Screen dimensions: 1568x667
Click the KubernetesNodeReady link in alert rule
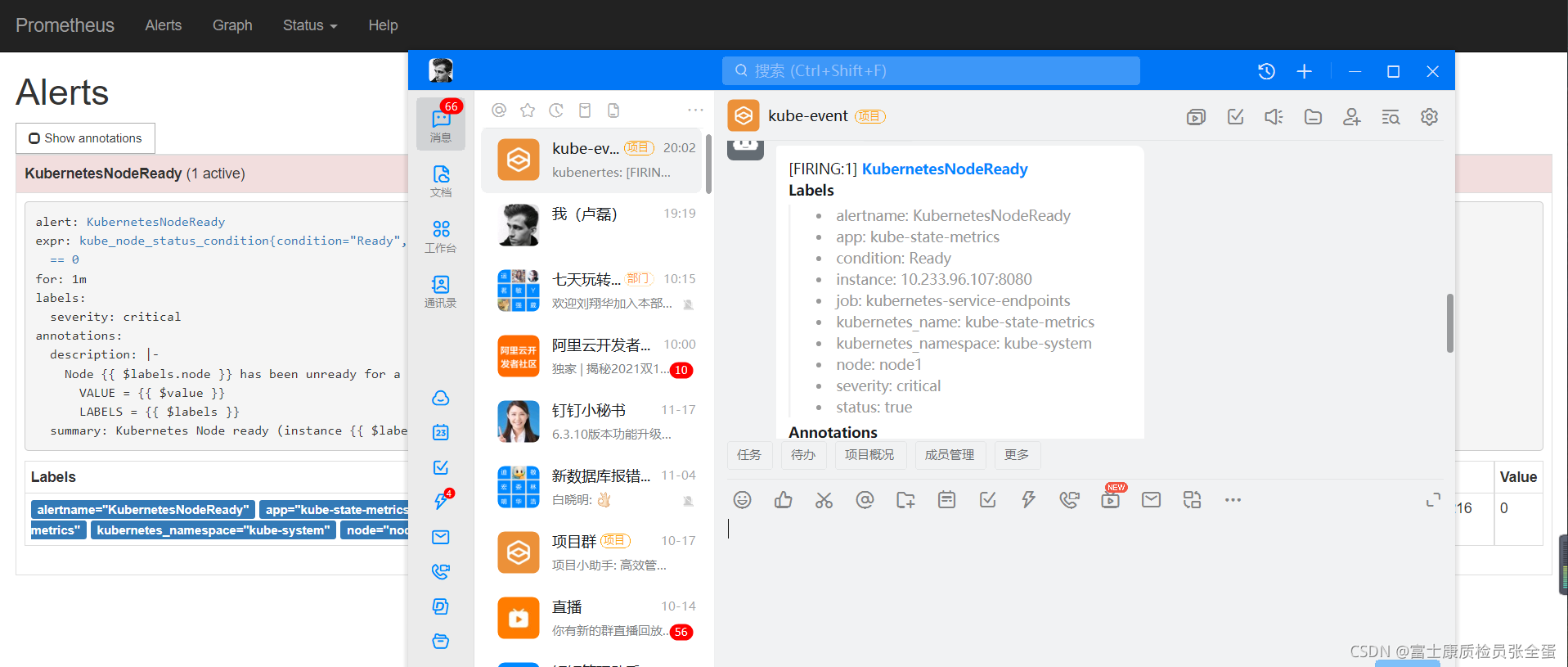click(155, 222)
